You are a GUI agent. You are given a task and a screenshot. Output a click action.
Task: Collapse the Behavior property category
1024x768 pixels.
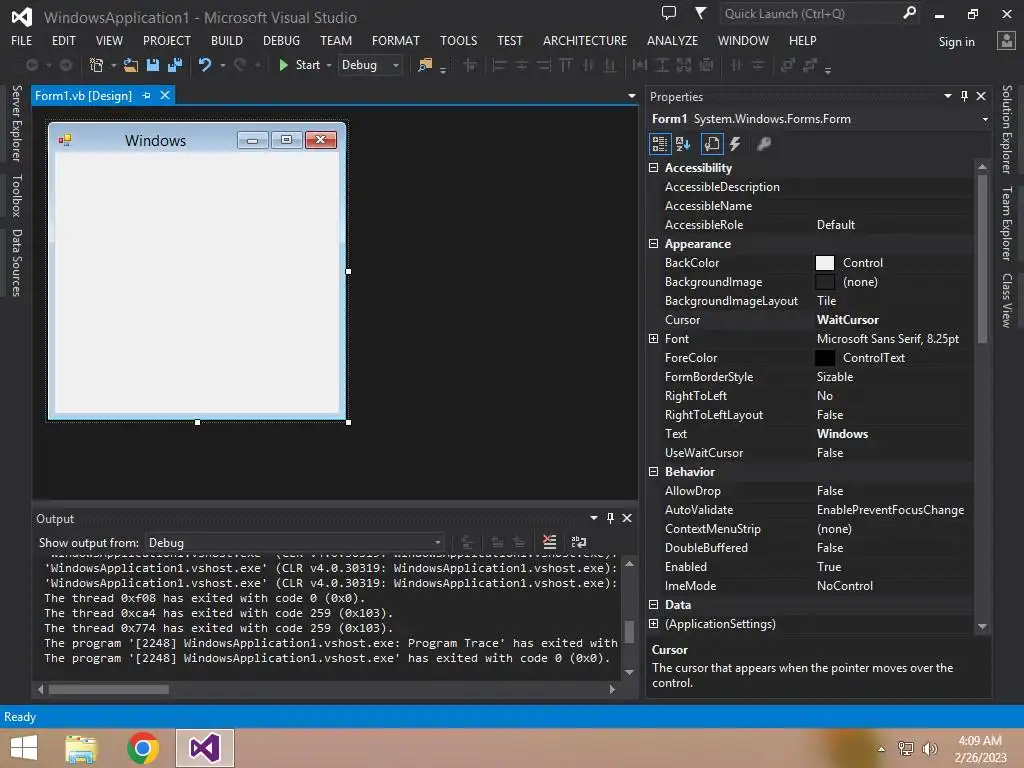(x=653, y=472)
